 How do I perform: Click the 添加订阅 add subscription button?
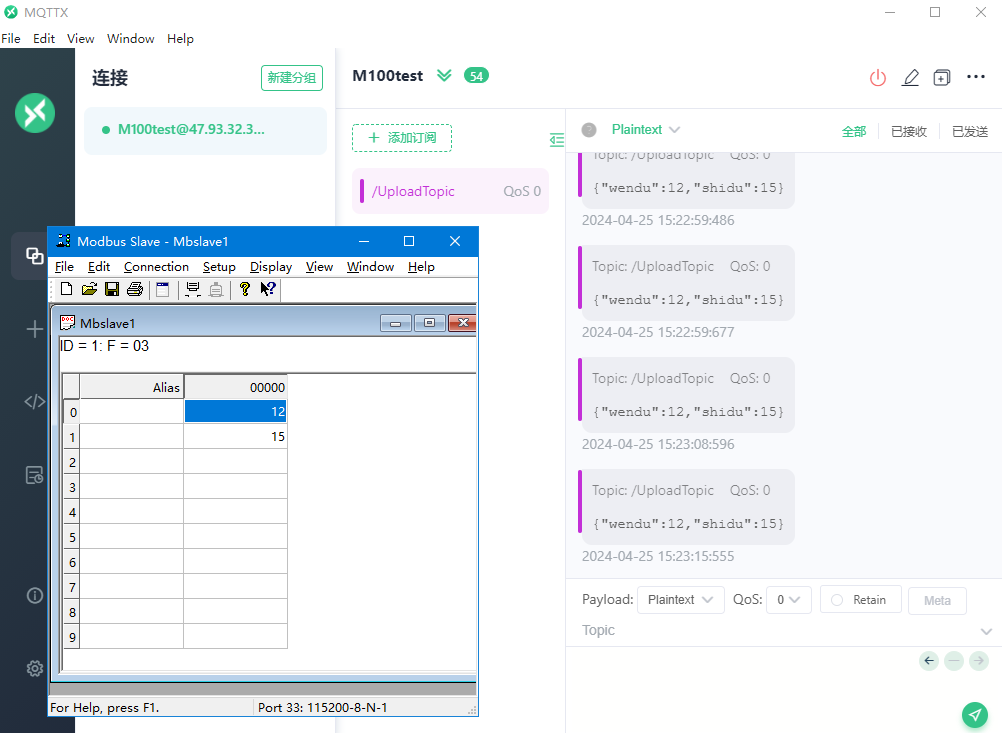tap(402, 138)
